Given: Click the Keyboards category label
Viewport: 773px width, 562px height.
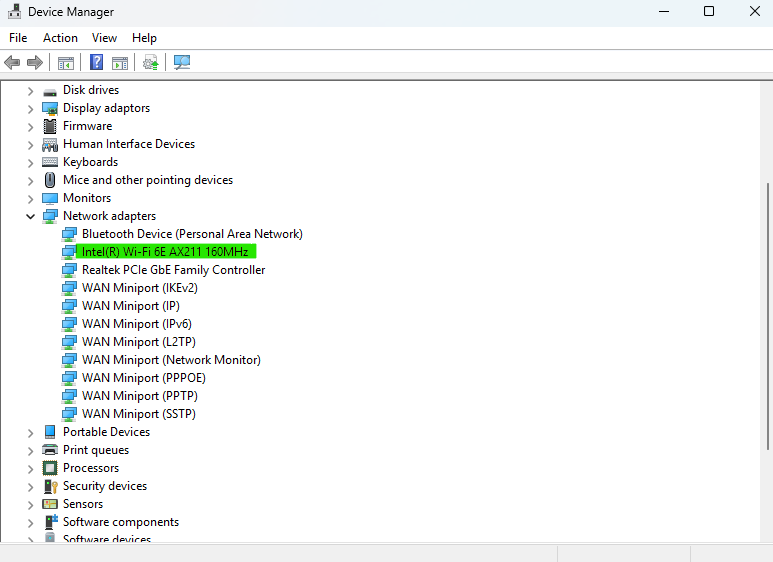Looking at the screenshot, I should coord(90,162).
